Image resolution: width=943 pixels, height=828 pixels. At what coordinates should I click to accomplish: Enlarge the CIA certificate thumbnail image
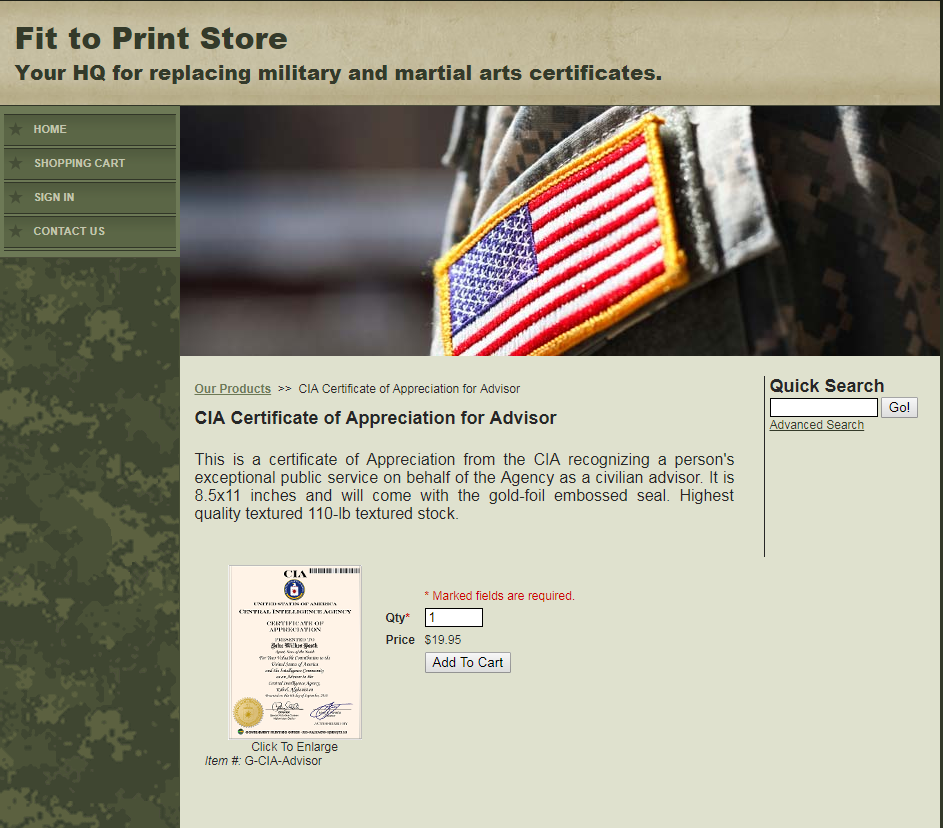pyautogui.click(x=295, y=652)
